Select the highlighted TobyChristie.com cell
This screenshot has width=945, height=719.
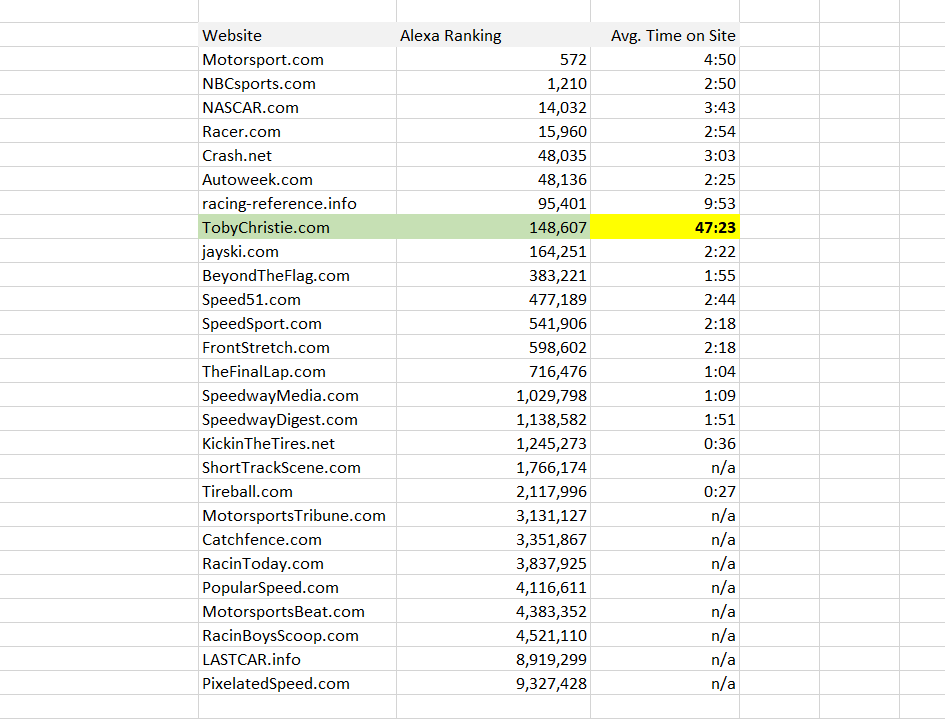tap(297, 228)
